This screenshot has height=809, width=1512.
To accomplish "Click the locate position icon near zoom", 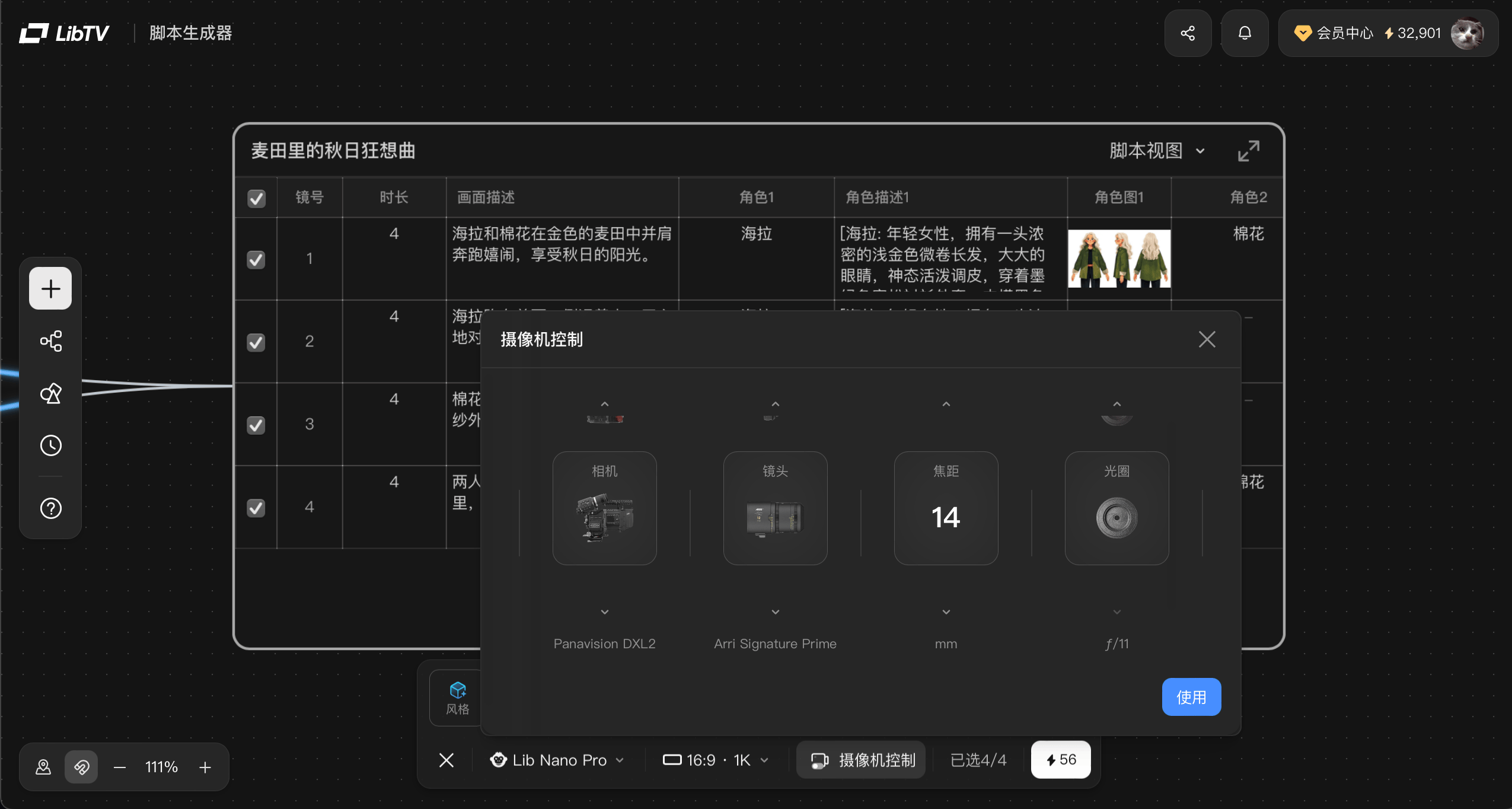I will coord(43,767).
